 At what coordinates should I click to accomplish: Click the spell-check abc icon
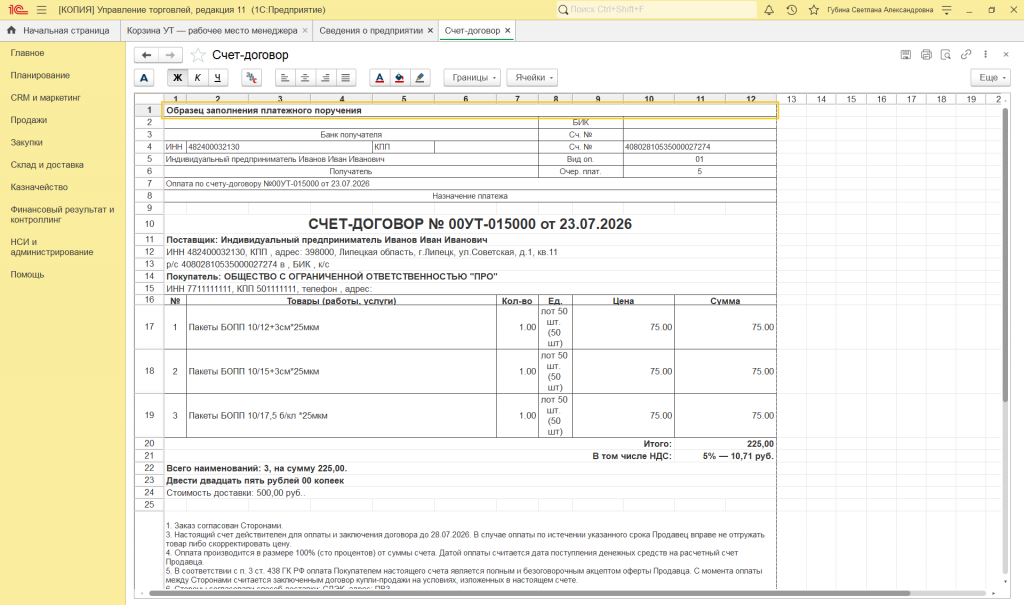pyautogui.click(x=251, y=78)
